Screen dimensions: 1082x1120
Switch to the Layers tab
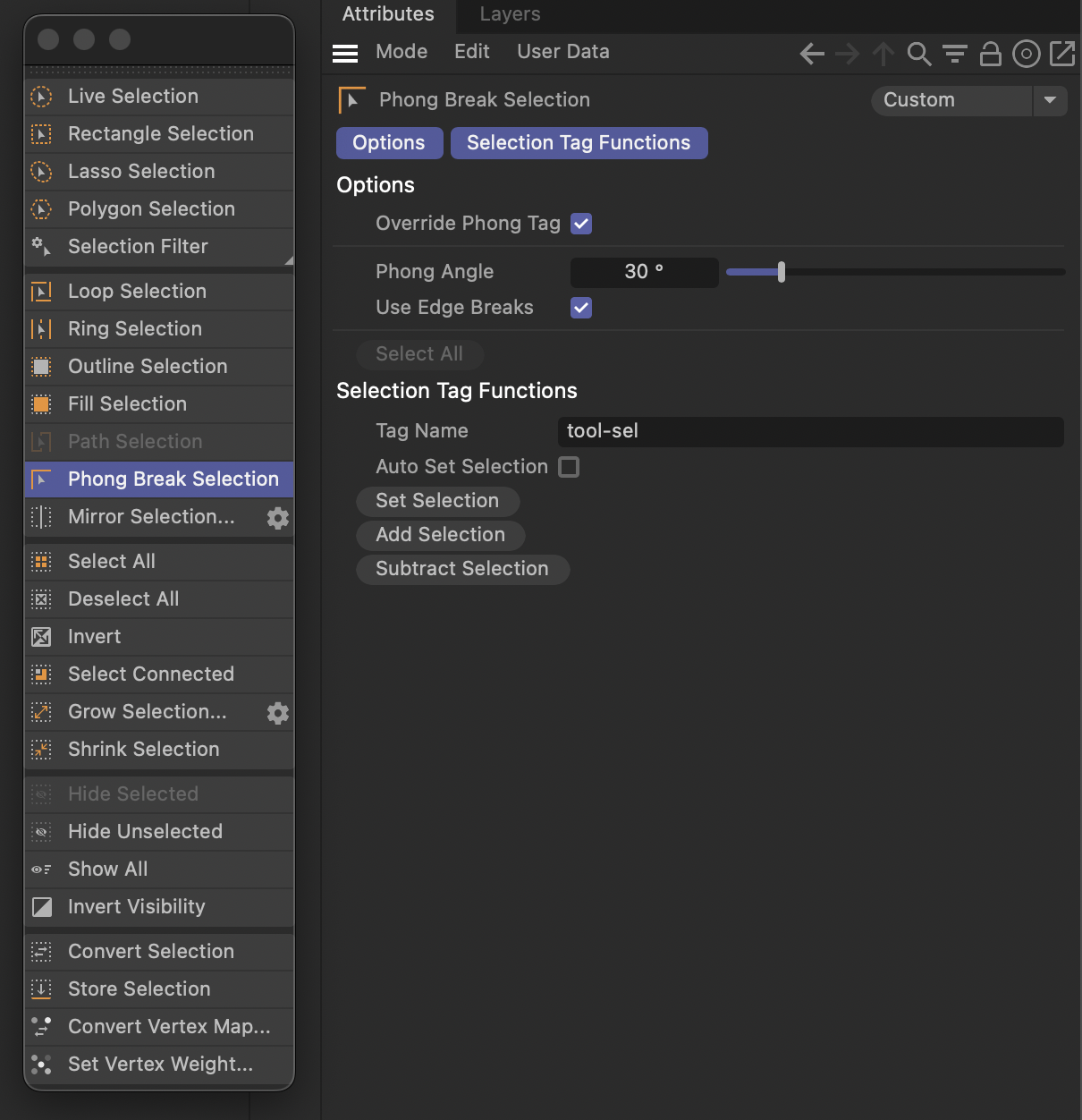click(510, 14)
